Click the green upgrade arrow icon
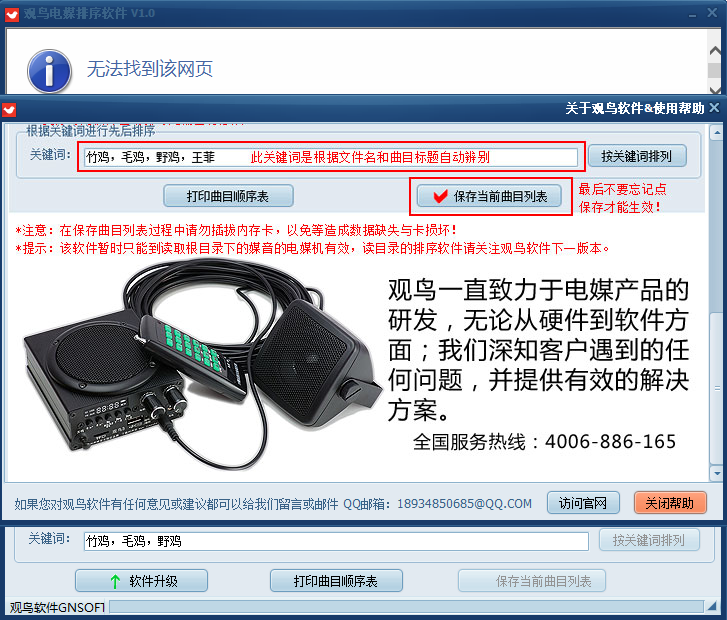727x620 pixels. click(x=115, y=581)
